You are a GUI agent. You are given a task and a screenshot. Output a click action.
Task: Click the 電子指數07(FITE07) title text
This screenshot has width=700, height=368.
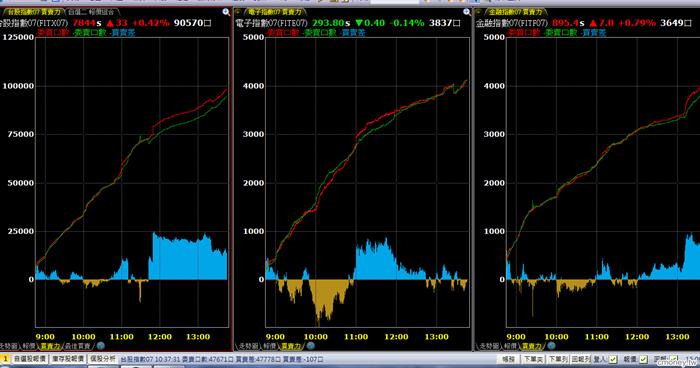[x=271, y=23]
